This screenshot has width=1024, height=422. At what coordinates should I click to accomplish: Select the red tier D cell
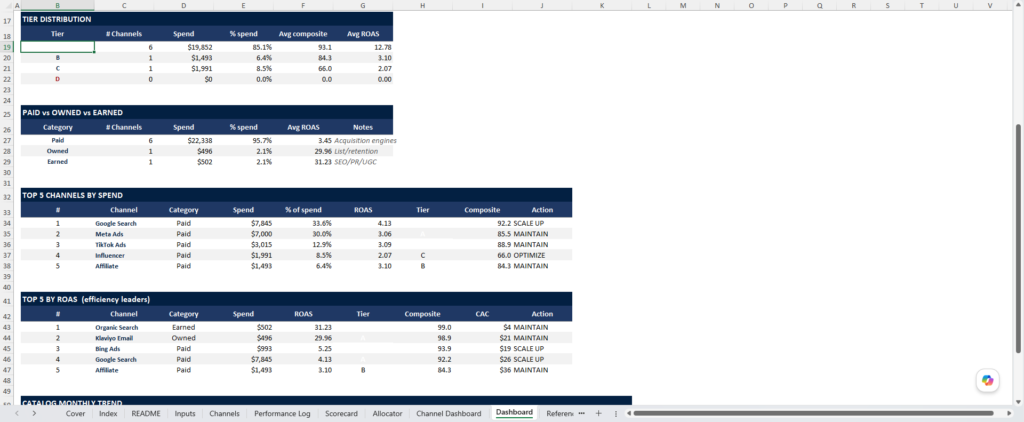point(57,79)
